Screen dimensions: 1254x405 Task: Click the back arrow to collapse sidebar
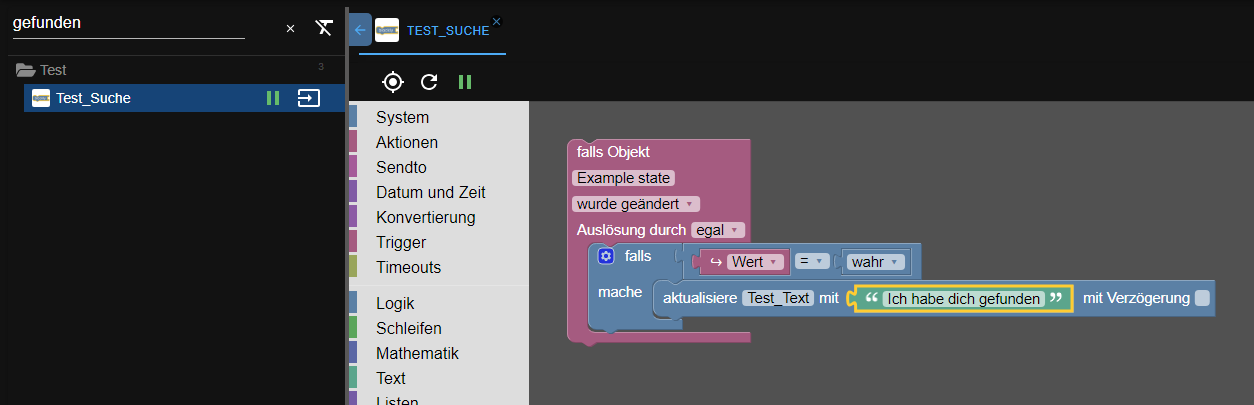tap(360, 30)
